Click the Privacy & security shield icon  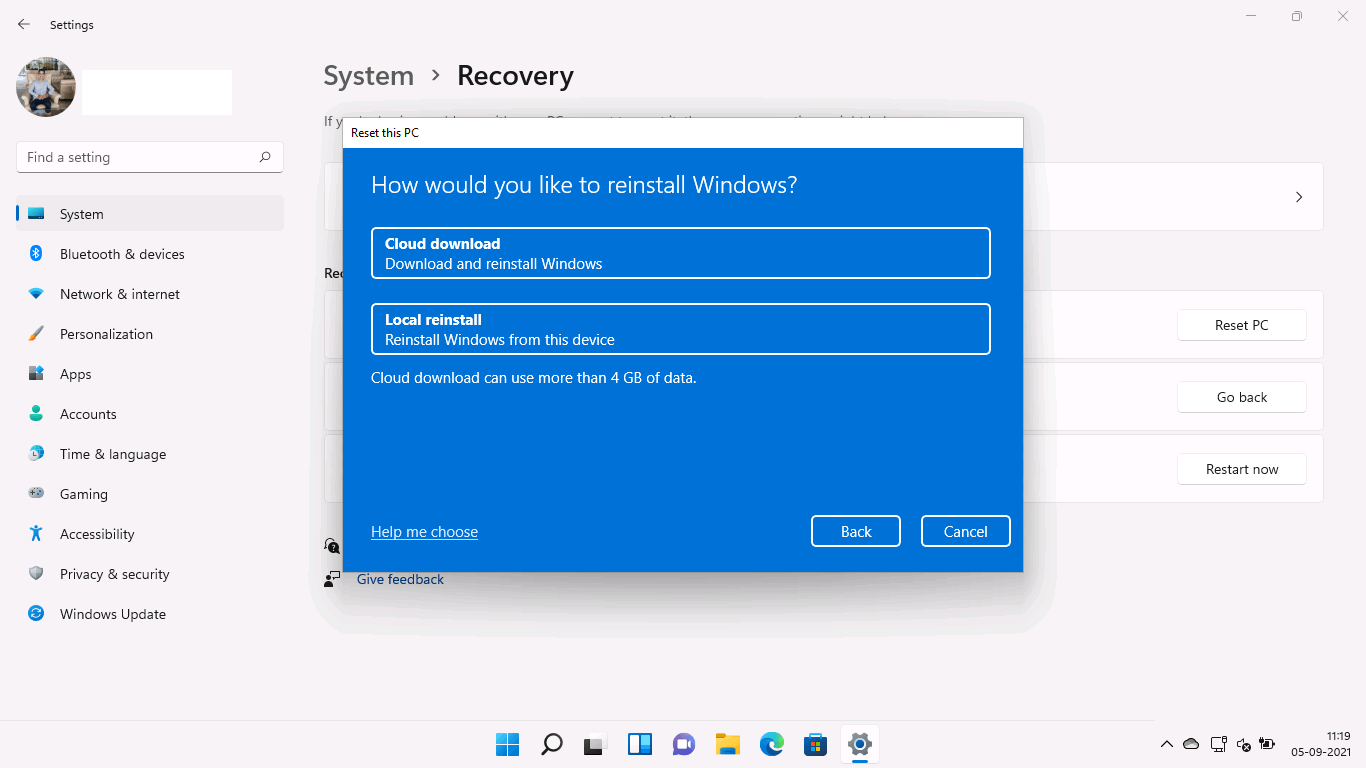tap(36, 574)
